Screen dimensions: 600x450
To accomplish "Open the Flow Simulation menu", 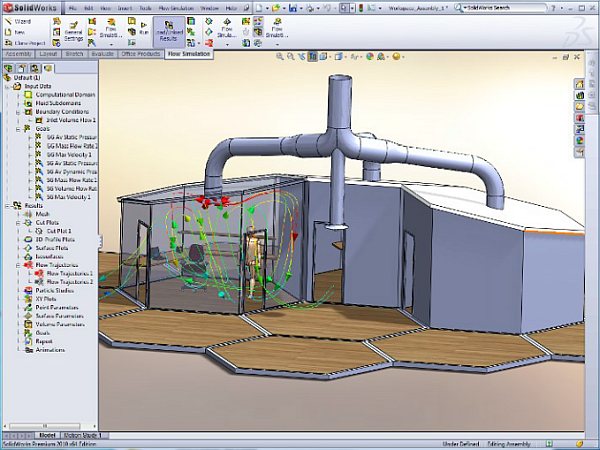I will point(172,6).
